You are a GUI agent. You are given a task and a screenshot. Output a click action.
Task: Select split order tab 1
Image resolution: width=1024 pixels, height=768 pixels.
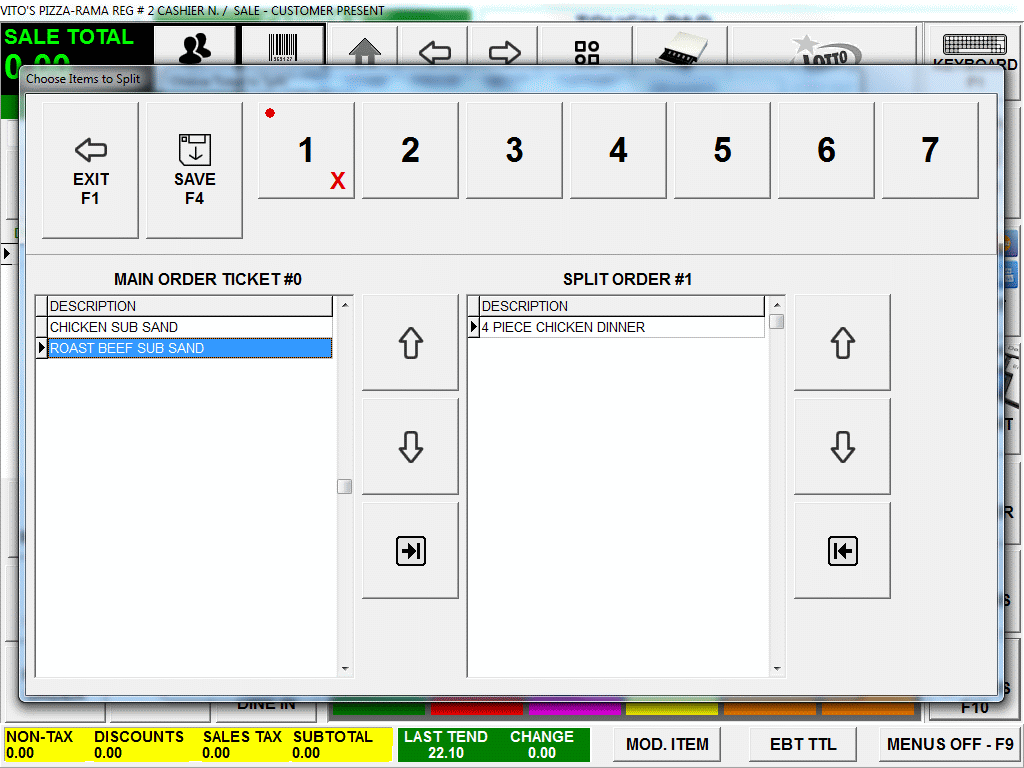pos(306,151)
